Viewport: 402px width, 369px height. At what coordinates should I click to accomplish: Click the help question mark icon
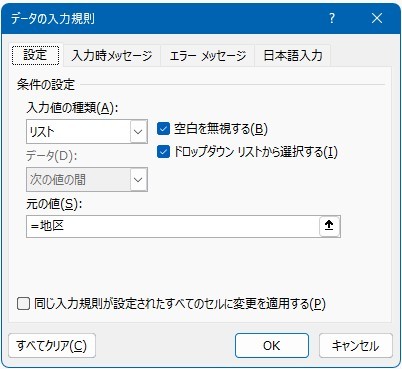click(332, 18)
